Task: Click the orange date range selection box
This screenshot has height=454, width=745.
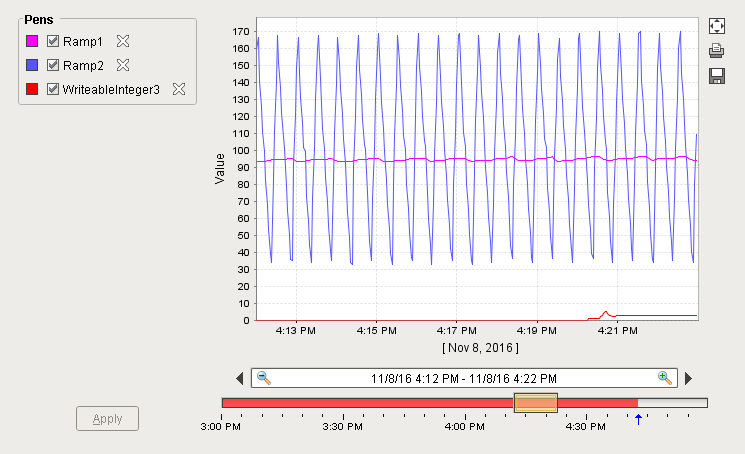Action: tap(535, 403)
